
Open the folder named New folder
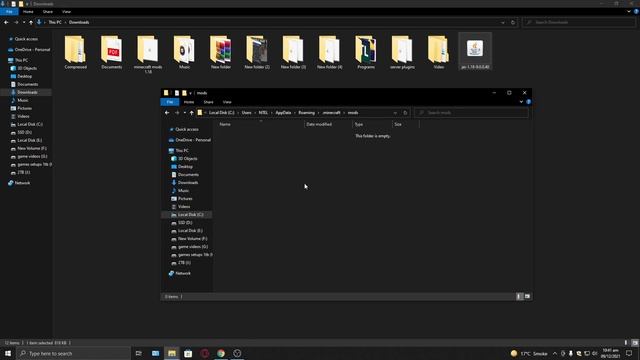point(220,52)
